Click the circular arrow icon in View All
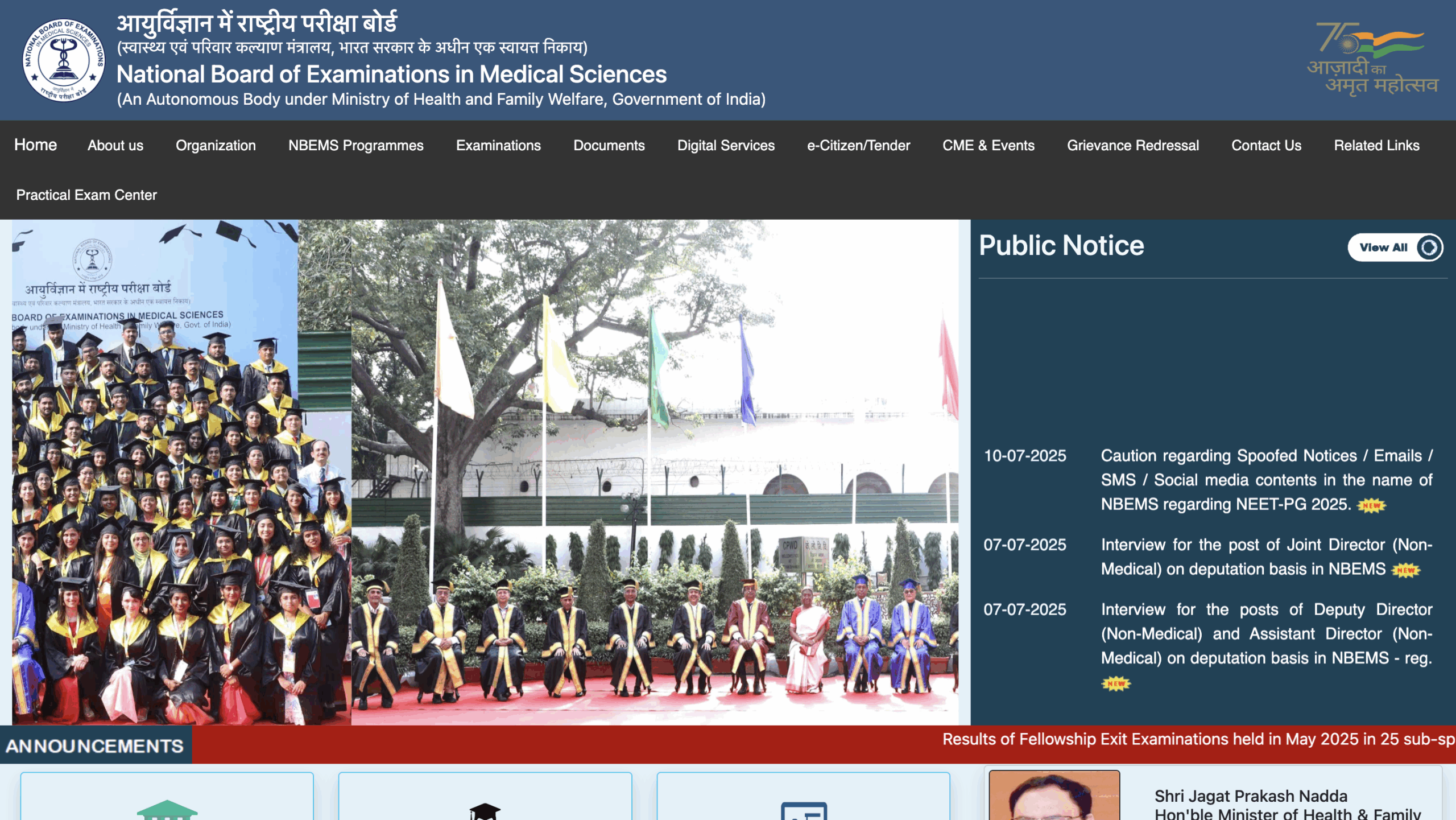1456x820 pixels. (x=1429, y=248)
